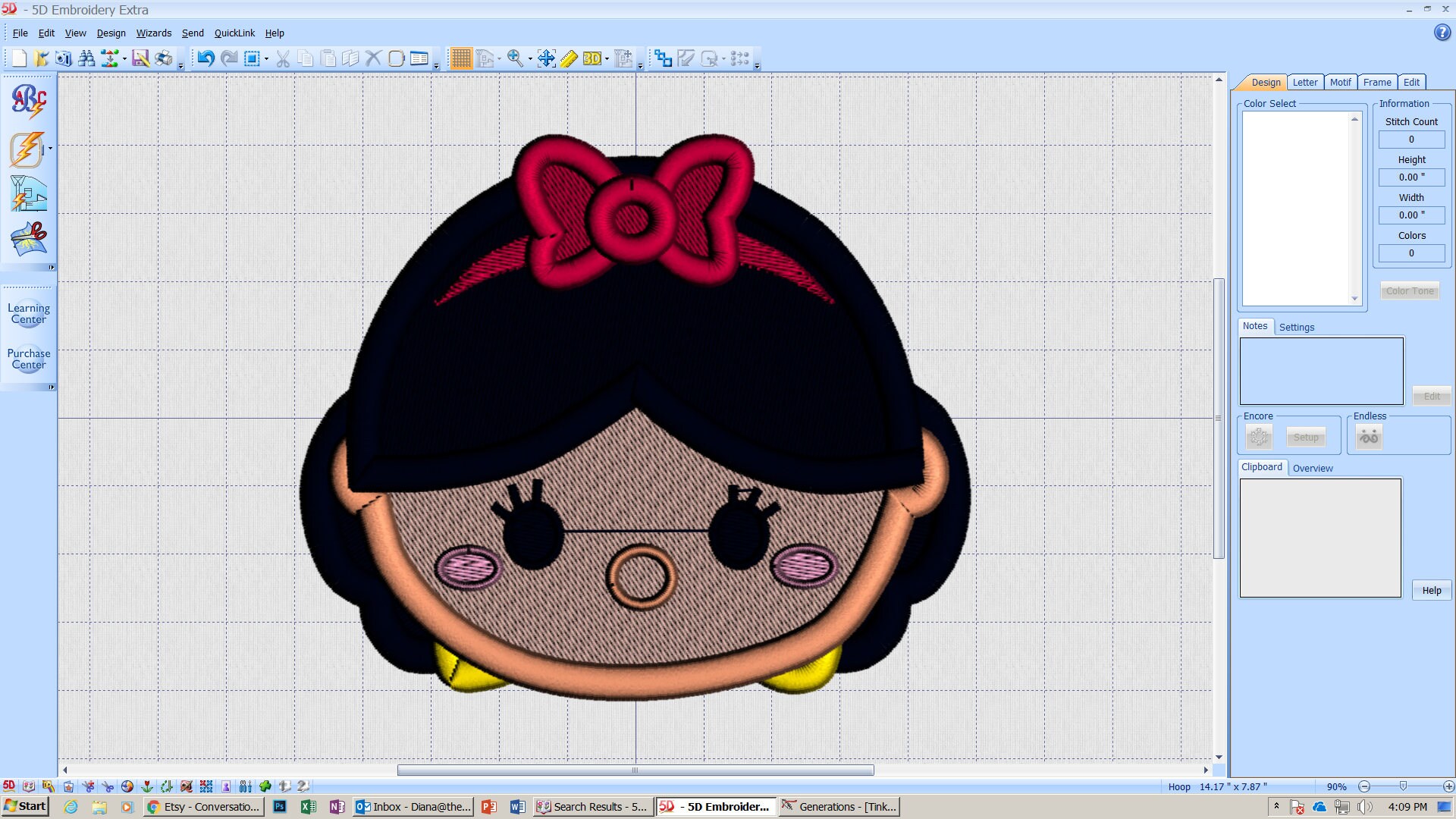Switch to the Edit tab

coord(1411,82)
